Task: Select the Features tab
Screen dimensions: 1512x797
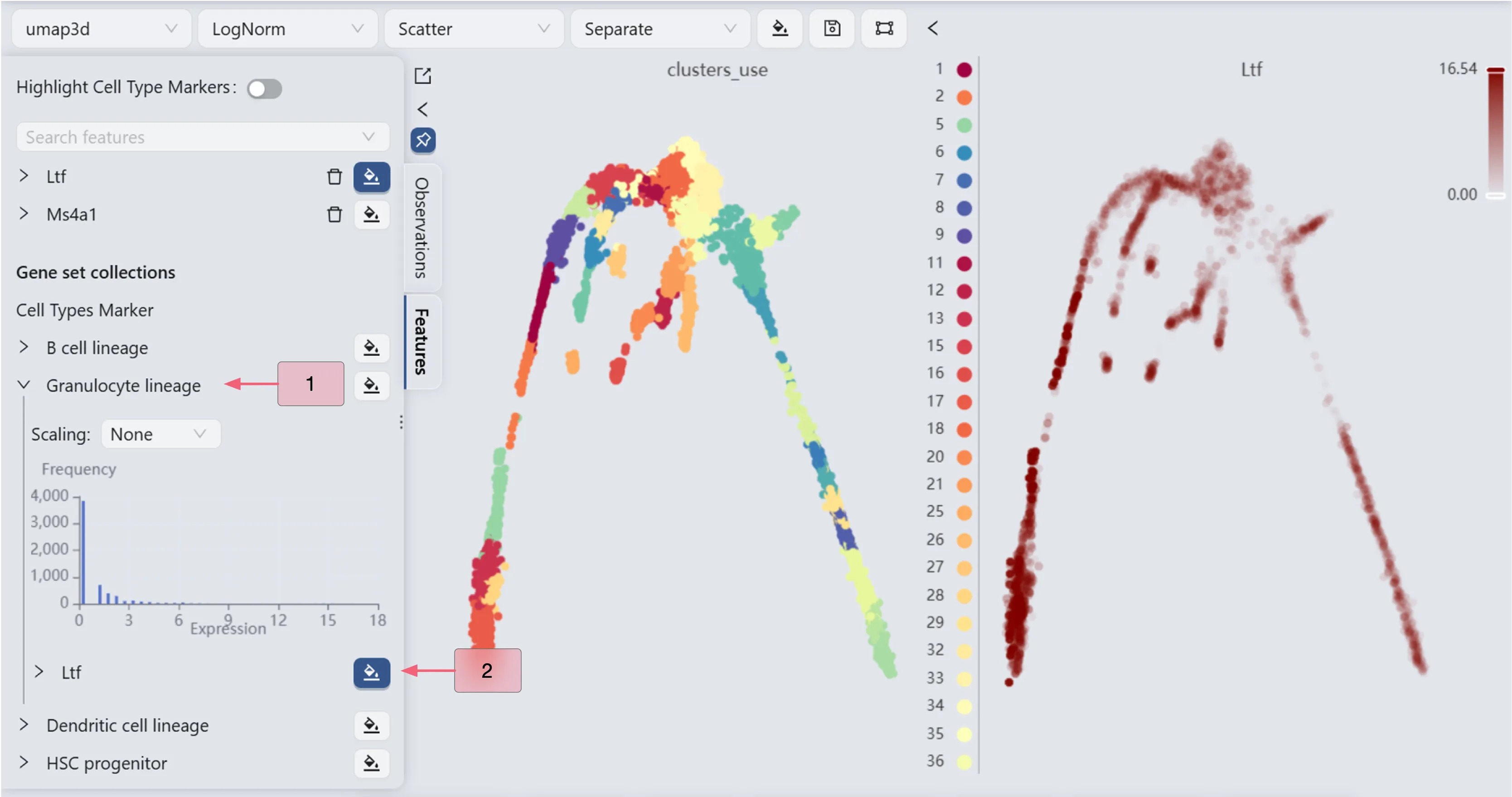Action: [x=422, y=342]
